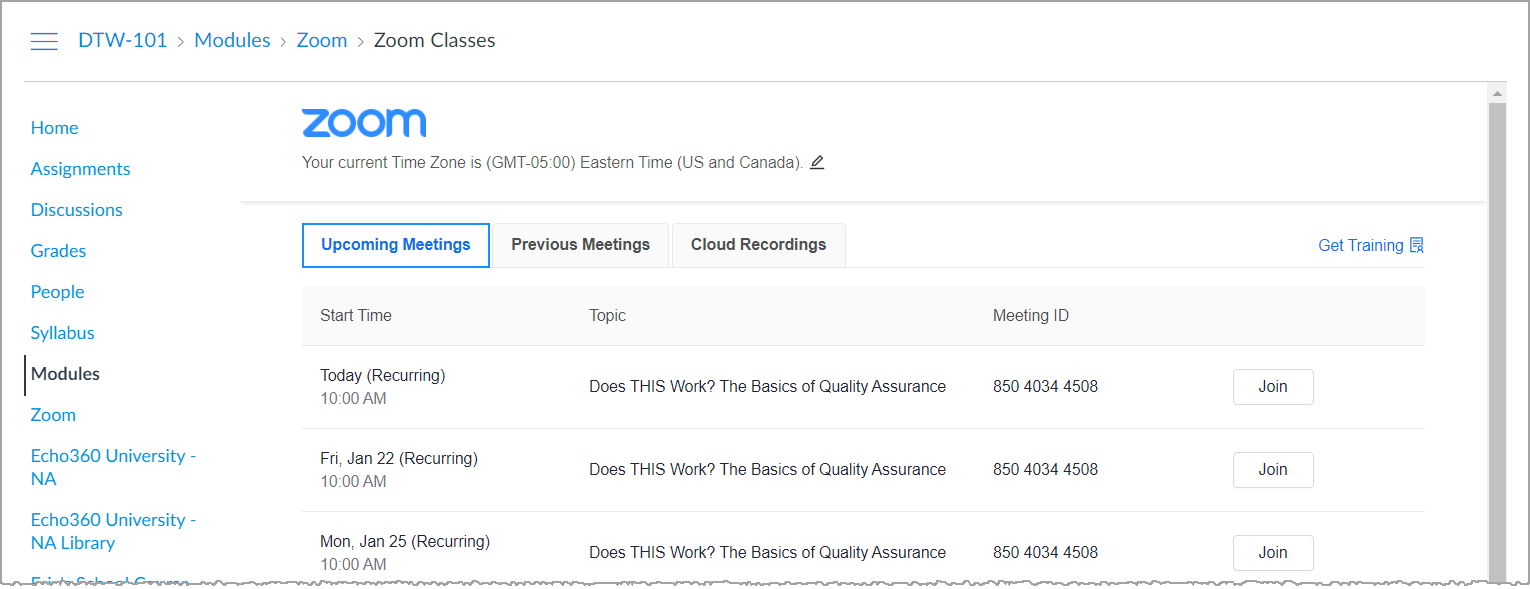The width and height of the screenshot is (1530, 589).
Task: Click the topic in Fri, Jan 22 row
Action: coord(767,470)
